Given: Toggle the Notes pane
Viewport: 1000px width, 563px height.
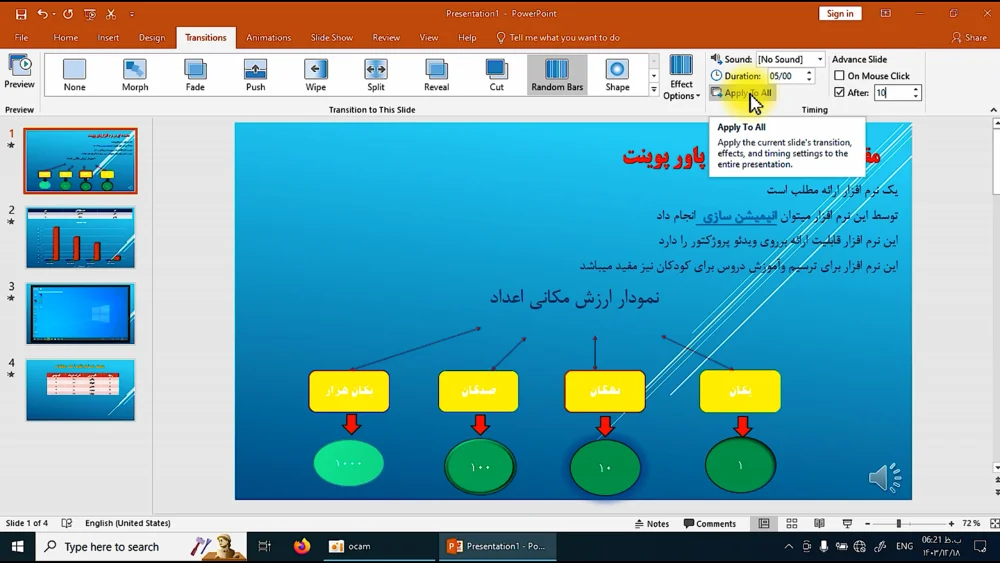Looking at the screenshot, I should pyautogui.click(x=652, y=523).
